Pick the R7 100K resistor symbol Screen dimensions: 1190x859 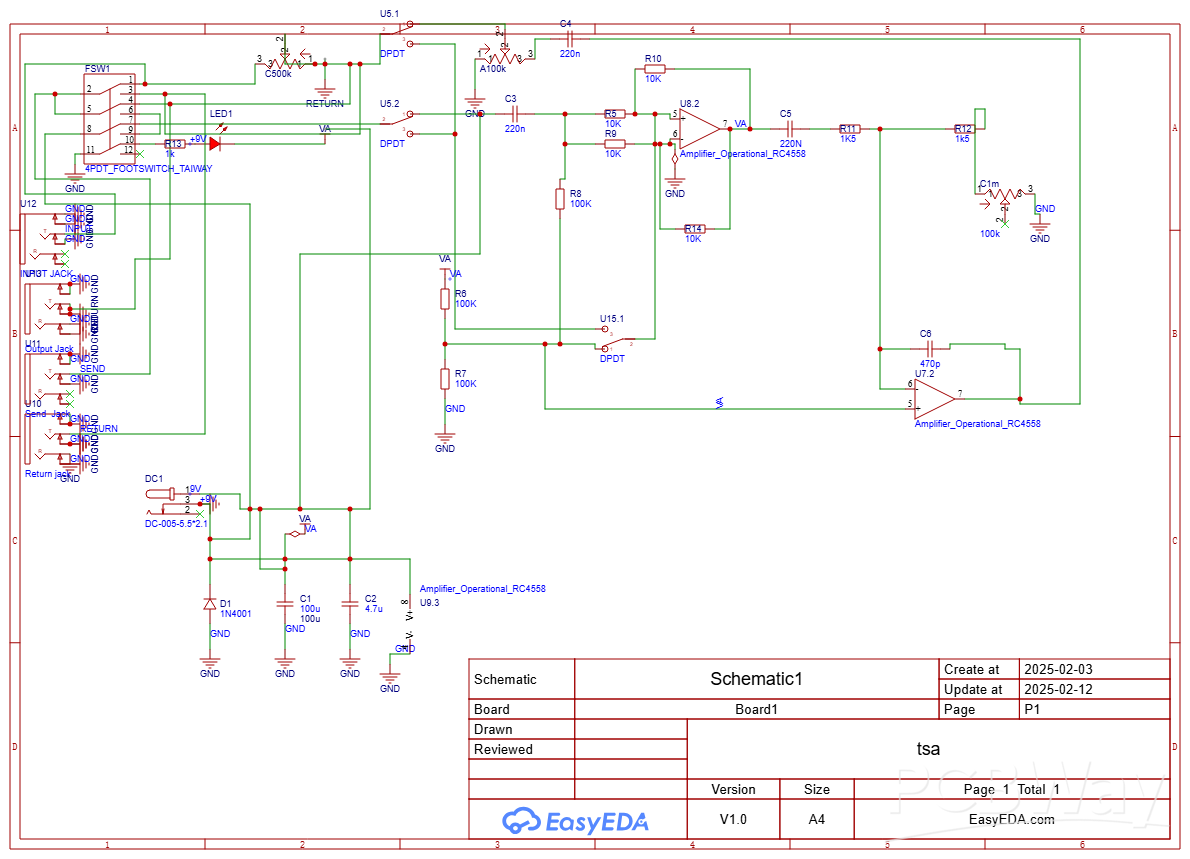point(445,378)
